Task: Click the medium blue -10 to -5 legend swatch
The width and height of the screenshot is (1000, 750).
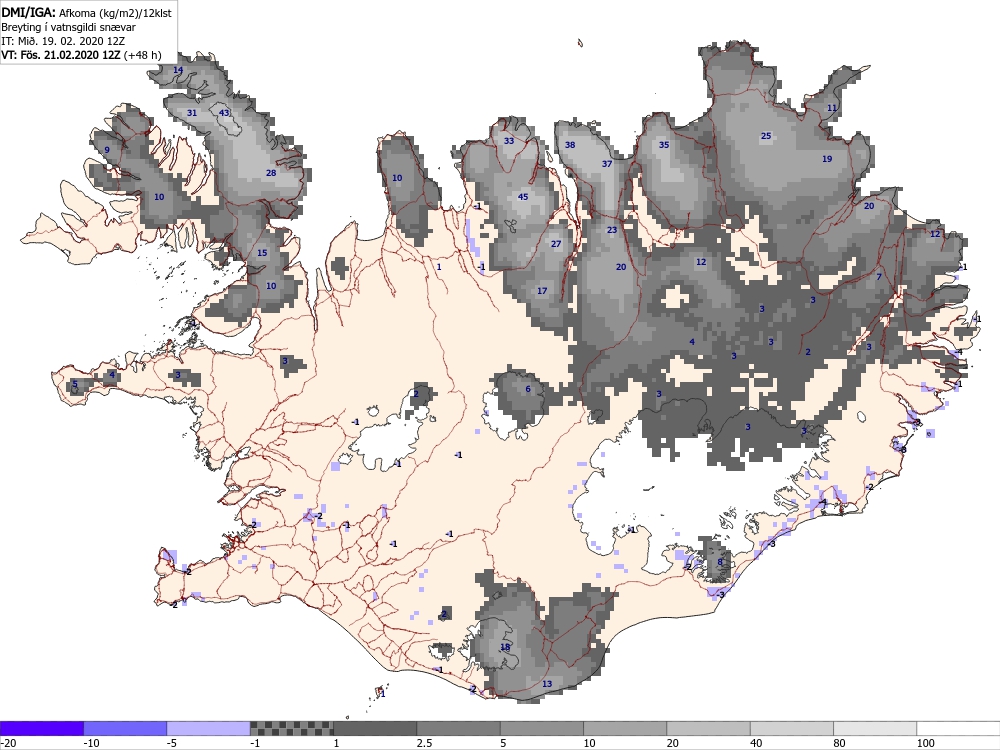Action: pyautogui.click(x=125, y=728)
